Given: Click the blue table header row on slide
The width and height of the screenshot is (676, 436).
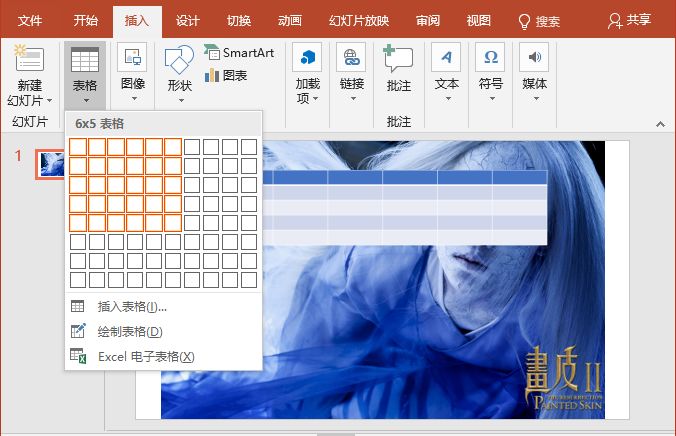Looking at the screenshot, I should [405, 177].
